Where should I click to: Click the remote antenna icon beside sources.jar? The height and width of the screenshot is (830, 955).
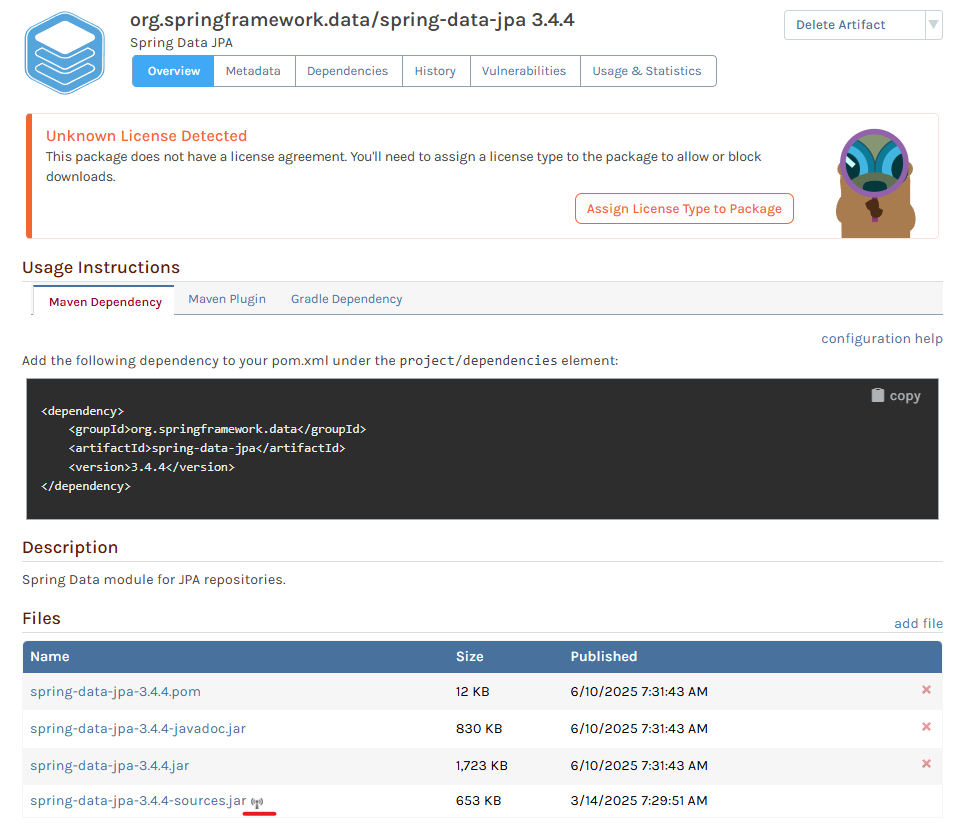click(x=257, y=803)
